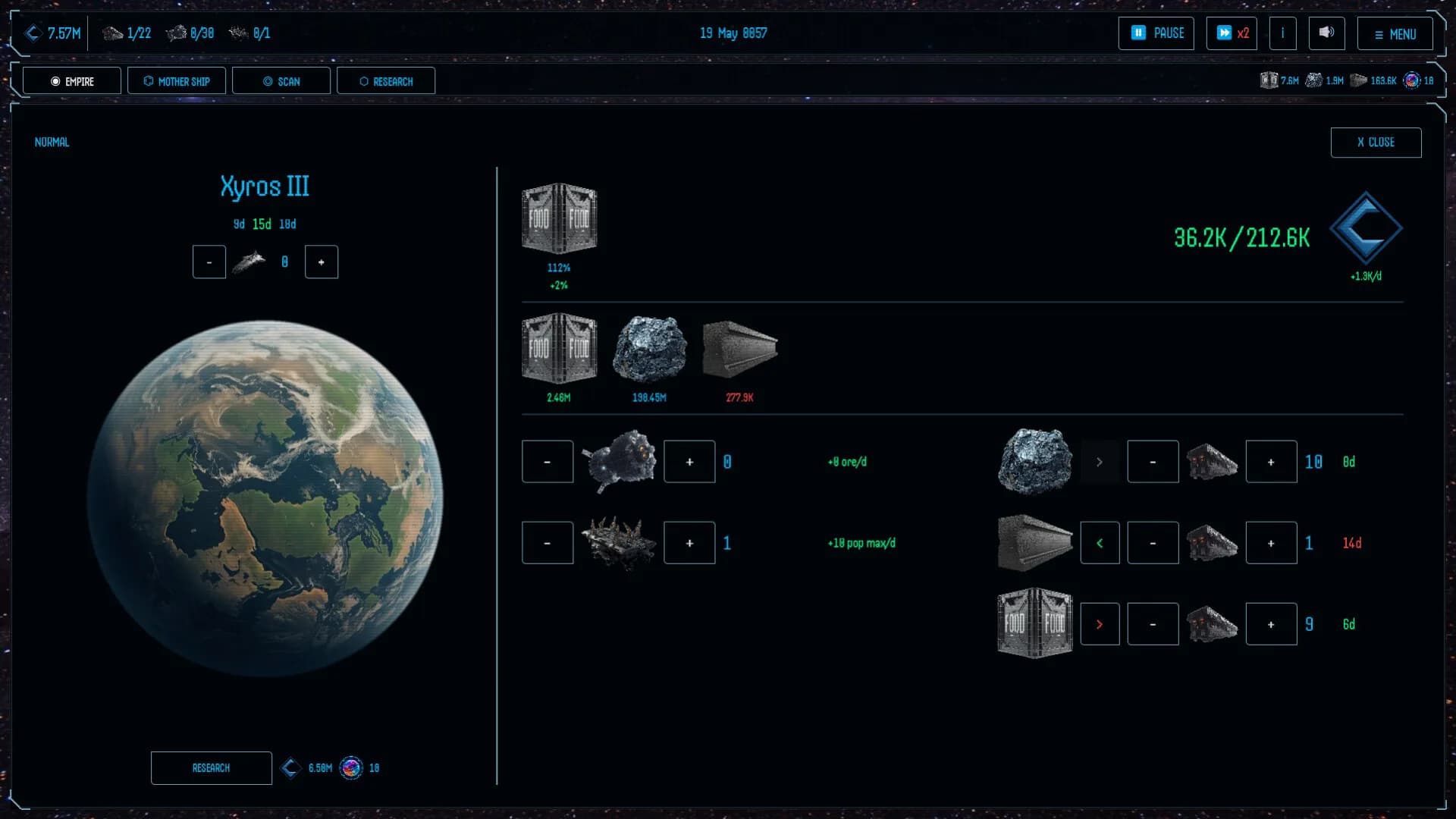
Task: Click the ship icon under Xyros III
Action: (x=249, y=262)
